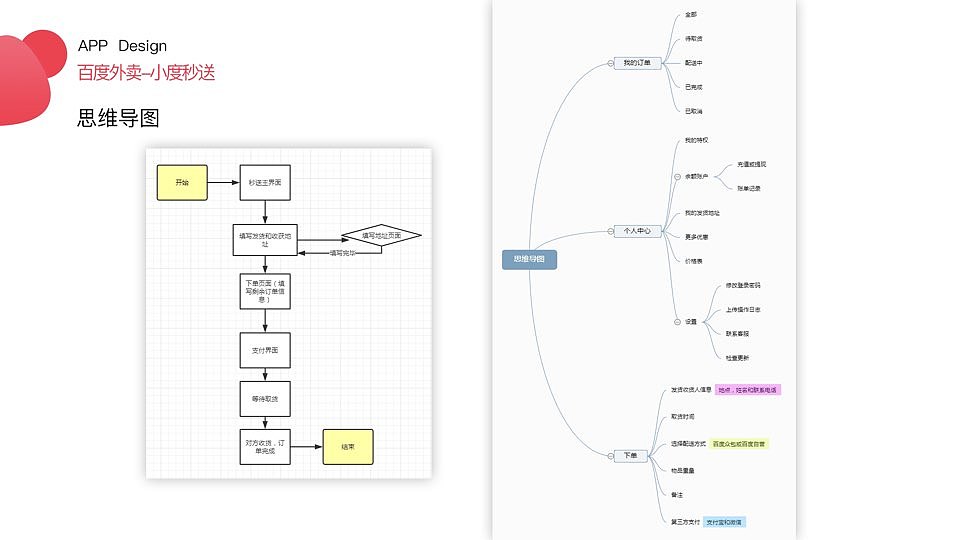
Task: Click the 发货收货人信息 leaf item
Action: coord(691,390)
